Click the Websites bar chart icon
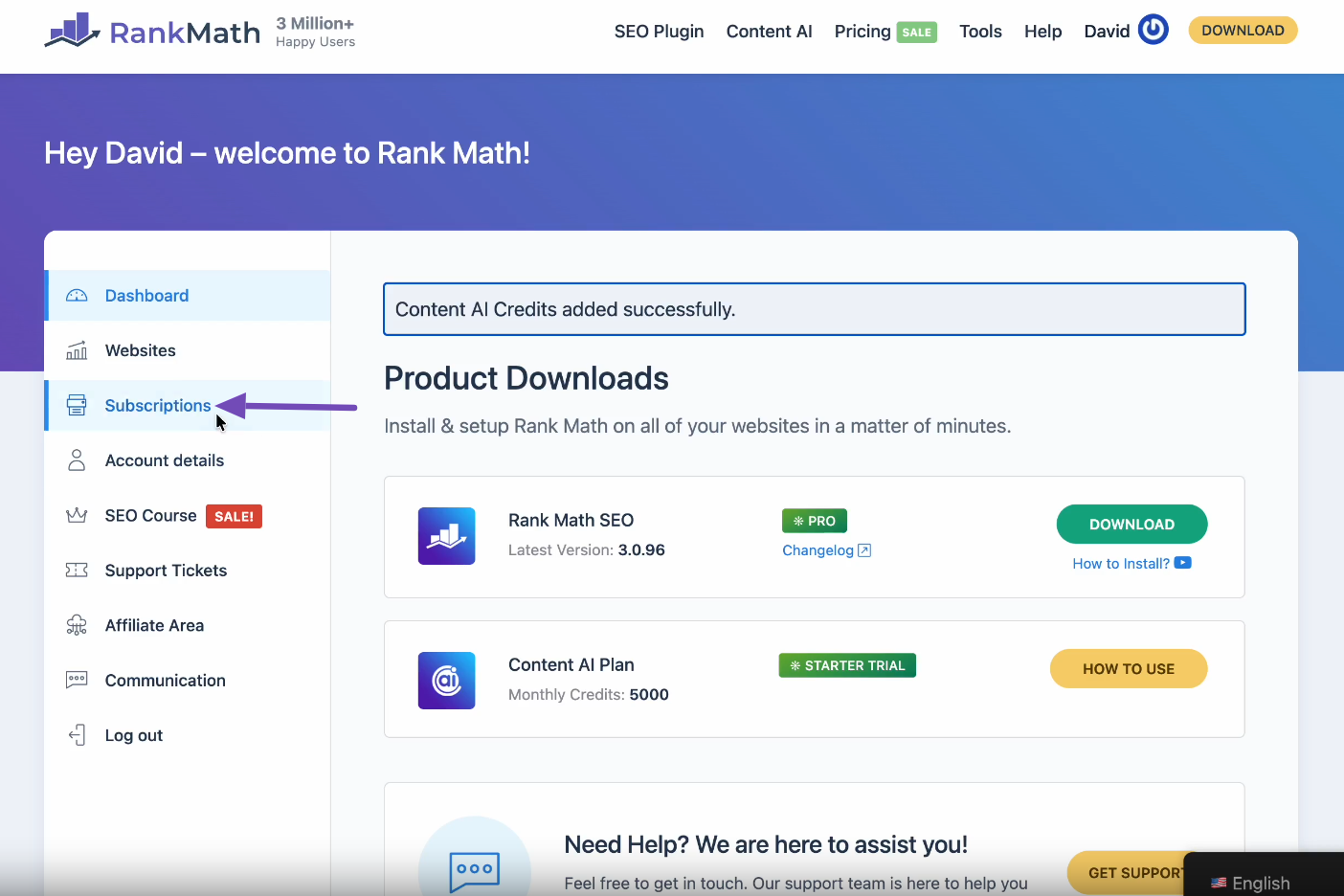Image resolution: width=1344 pixels, height=896 pixels. (77, 351)
